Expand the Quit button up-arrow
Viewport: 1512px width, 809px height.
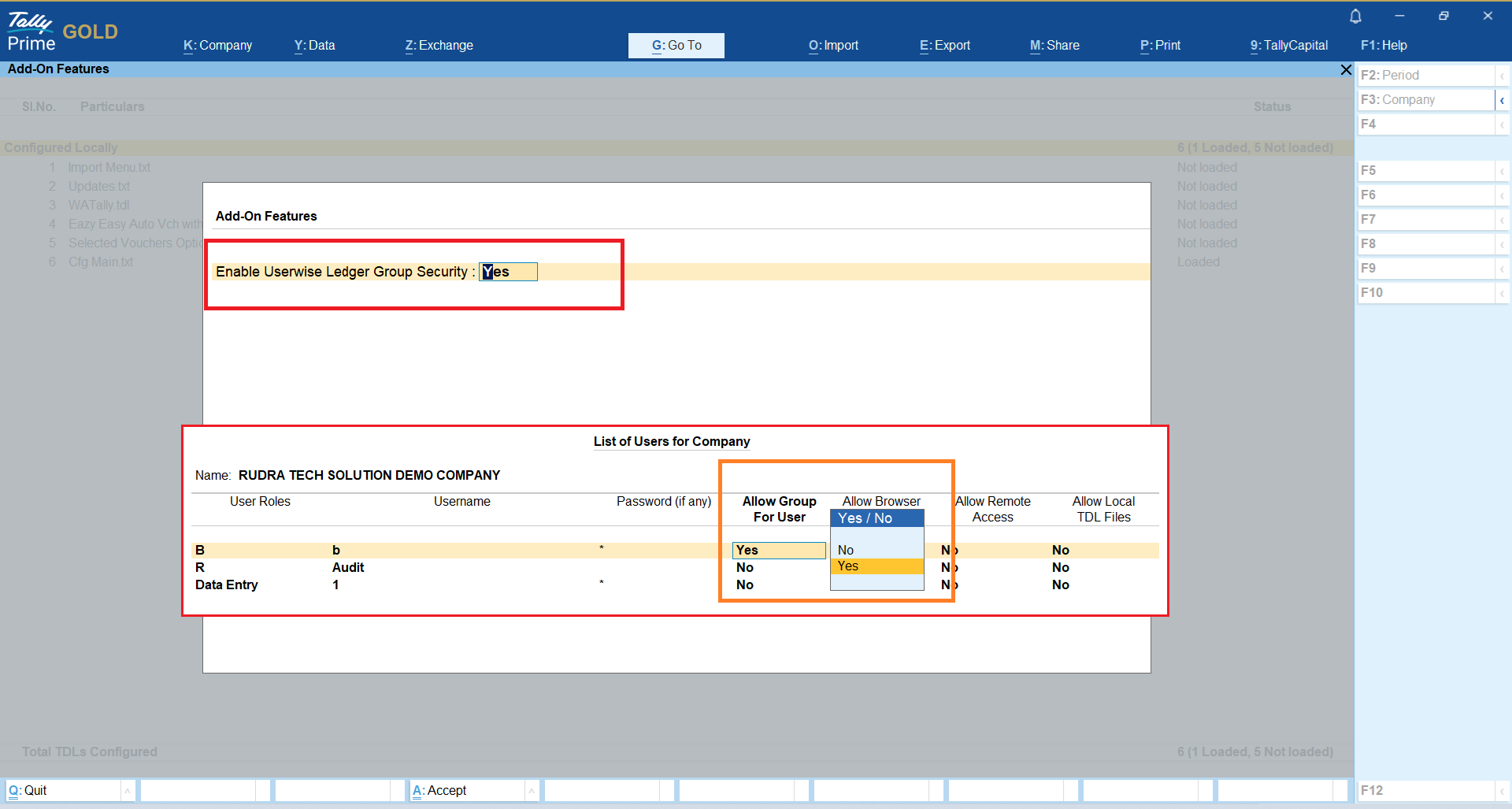(x=128, y=790)
